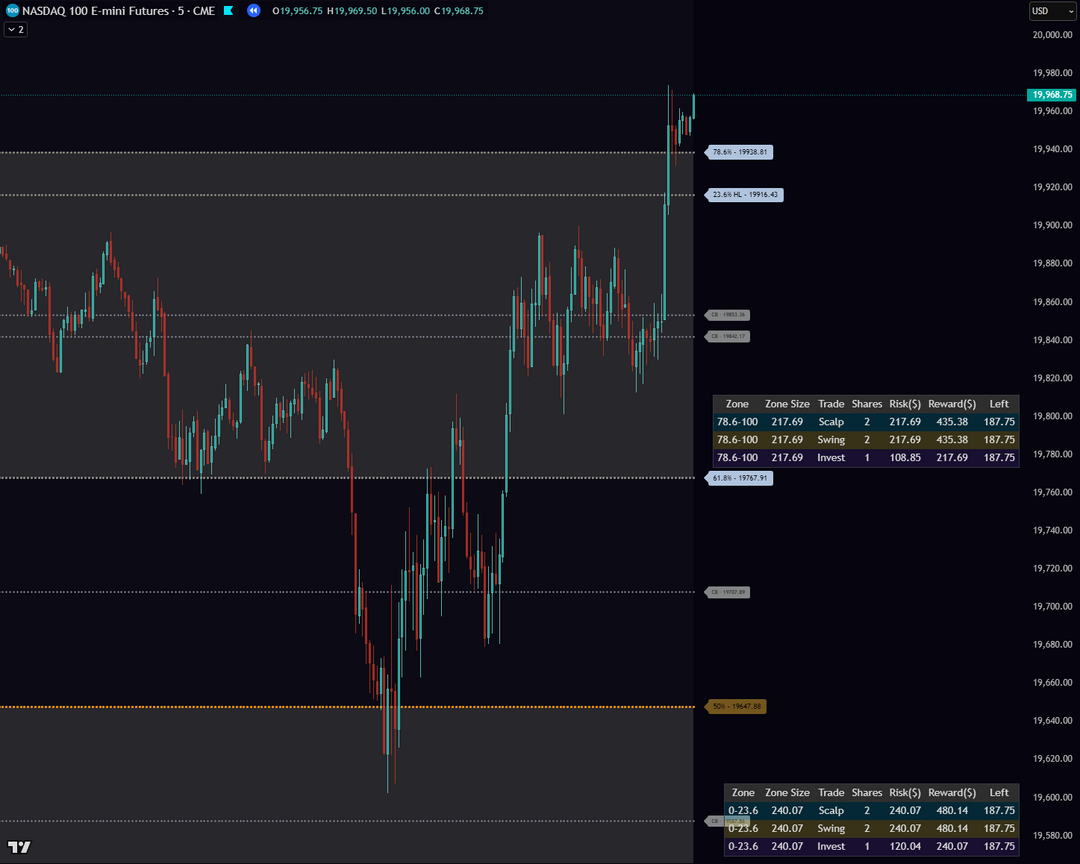
Task: Click the Close value C19,968.75 in header
Action: point(459,11)
